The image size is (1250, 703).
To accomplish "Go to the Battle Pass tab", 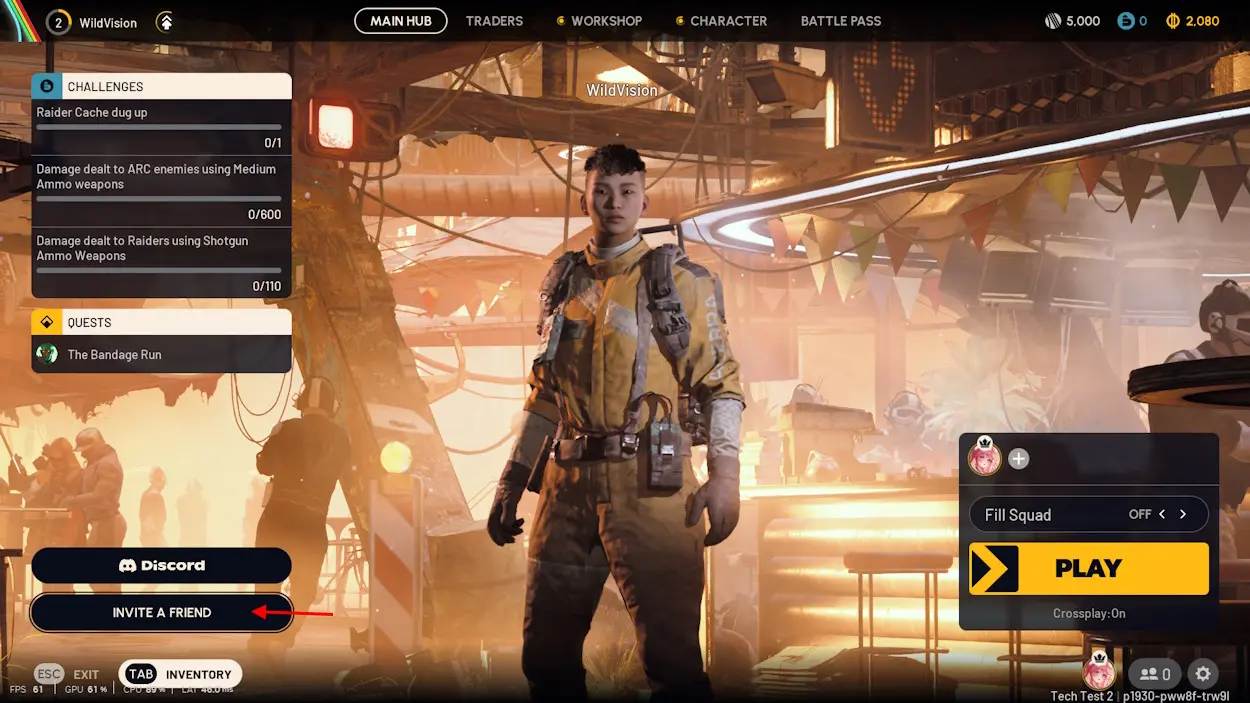I will click(840, 21).
